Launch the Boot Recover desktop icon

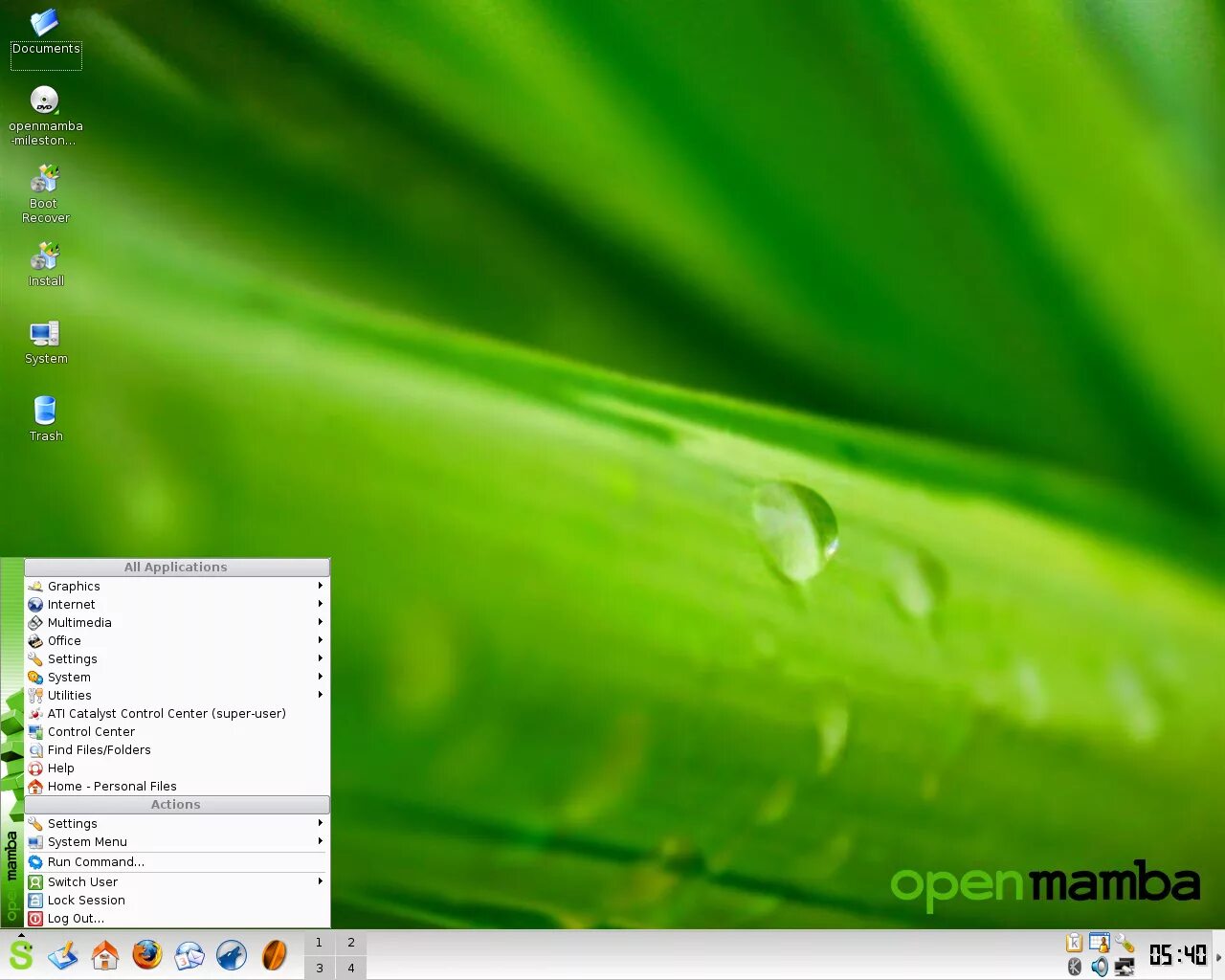click(x=45, y=194)
